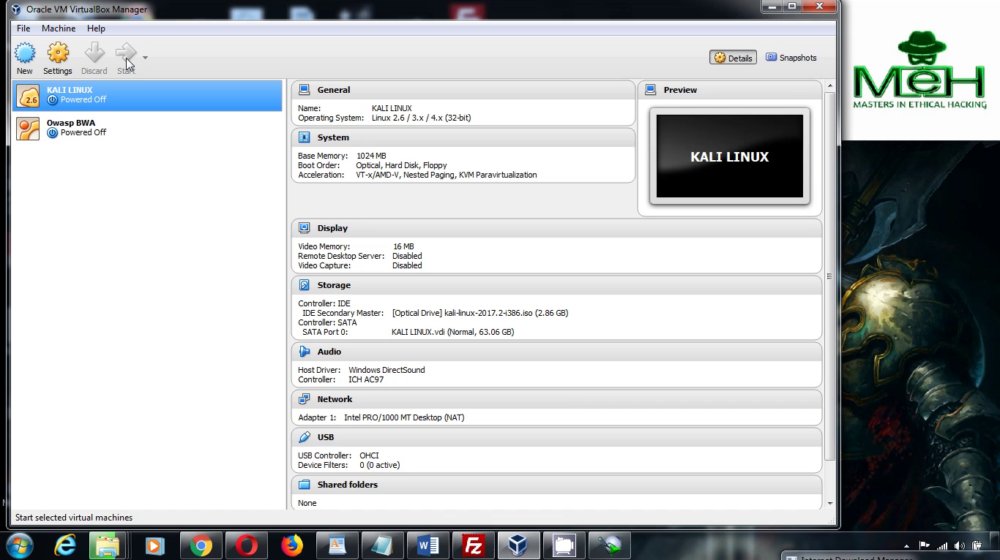The width and height of the screenshot is (1000, 560).
Task: Click the Start arrow toolbar icon
Action: pyautogui.click(x=126, y=54)
